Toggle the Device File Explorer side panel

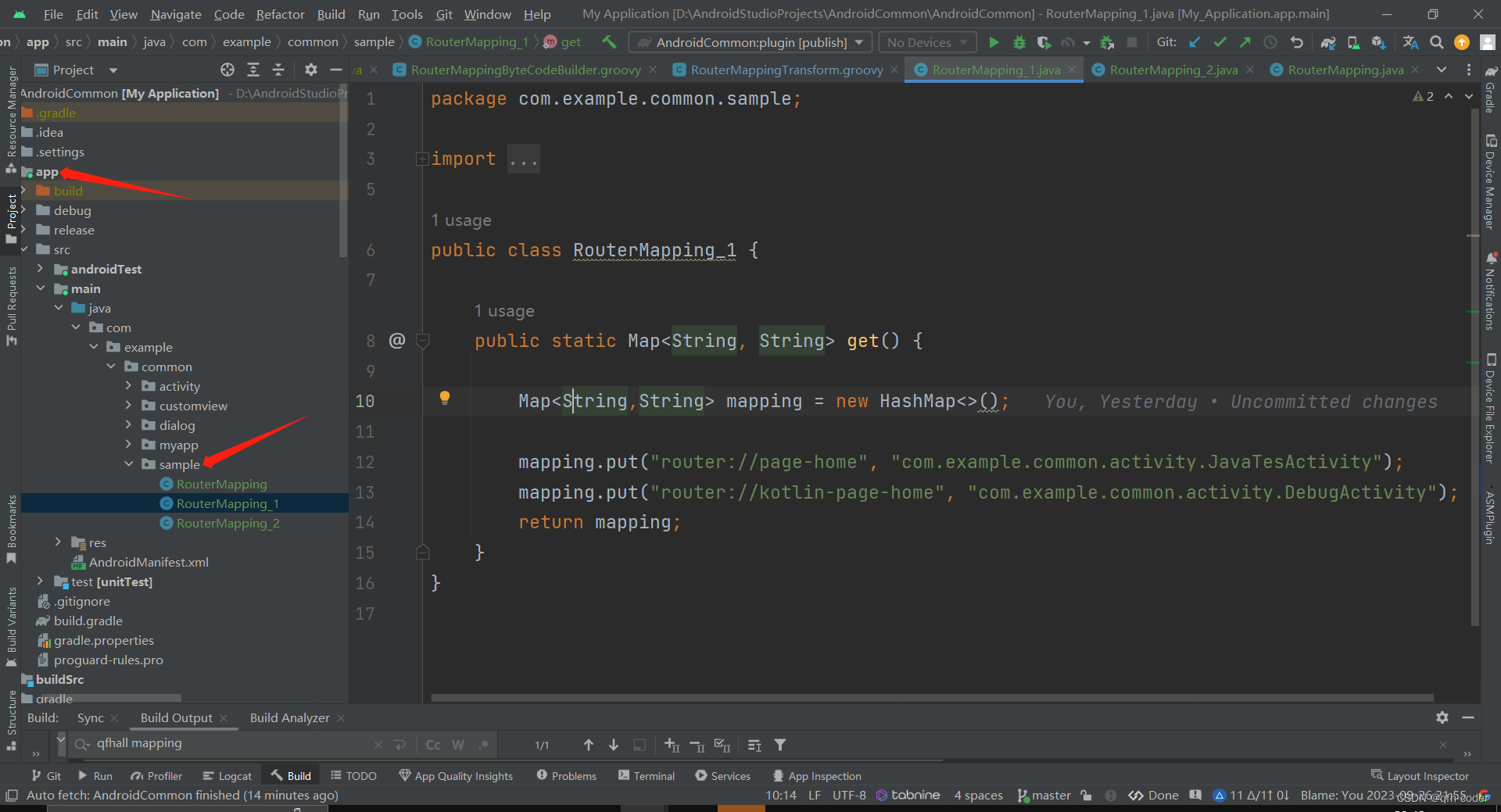point(1491,409)
